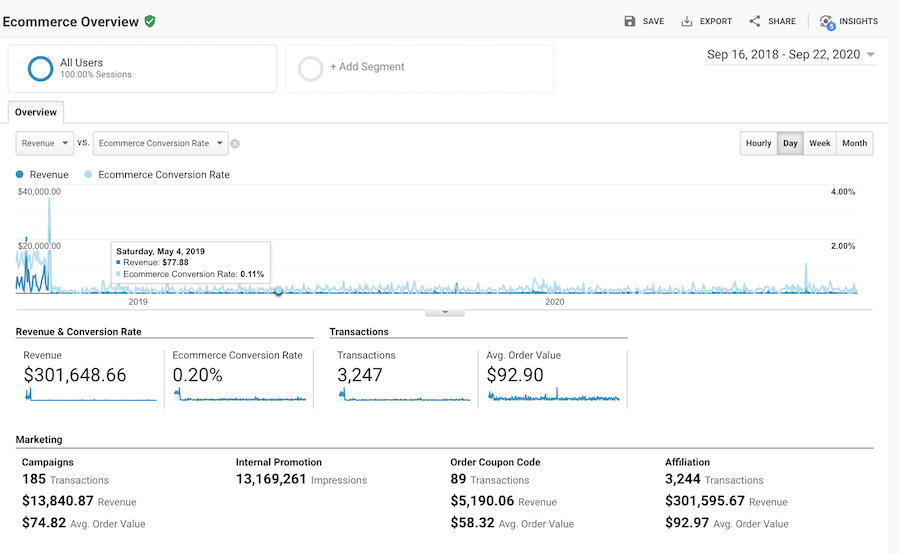This screenshot has width=900, height=554.
Task: Click the May 4, 2019 chart data point
Action: pos(278,292)
